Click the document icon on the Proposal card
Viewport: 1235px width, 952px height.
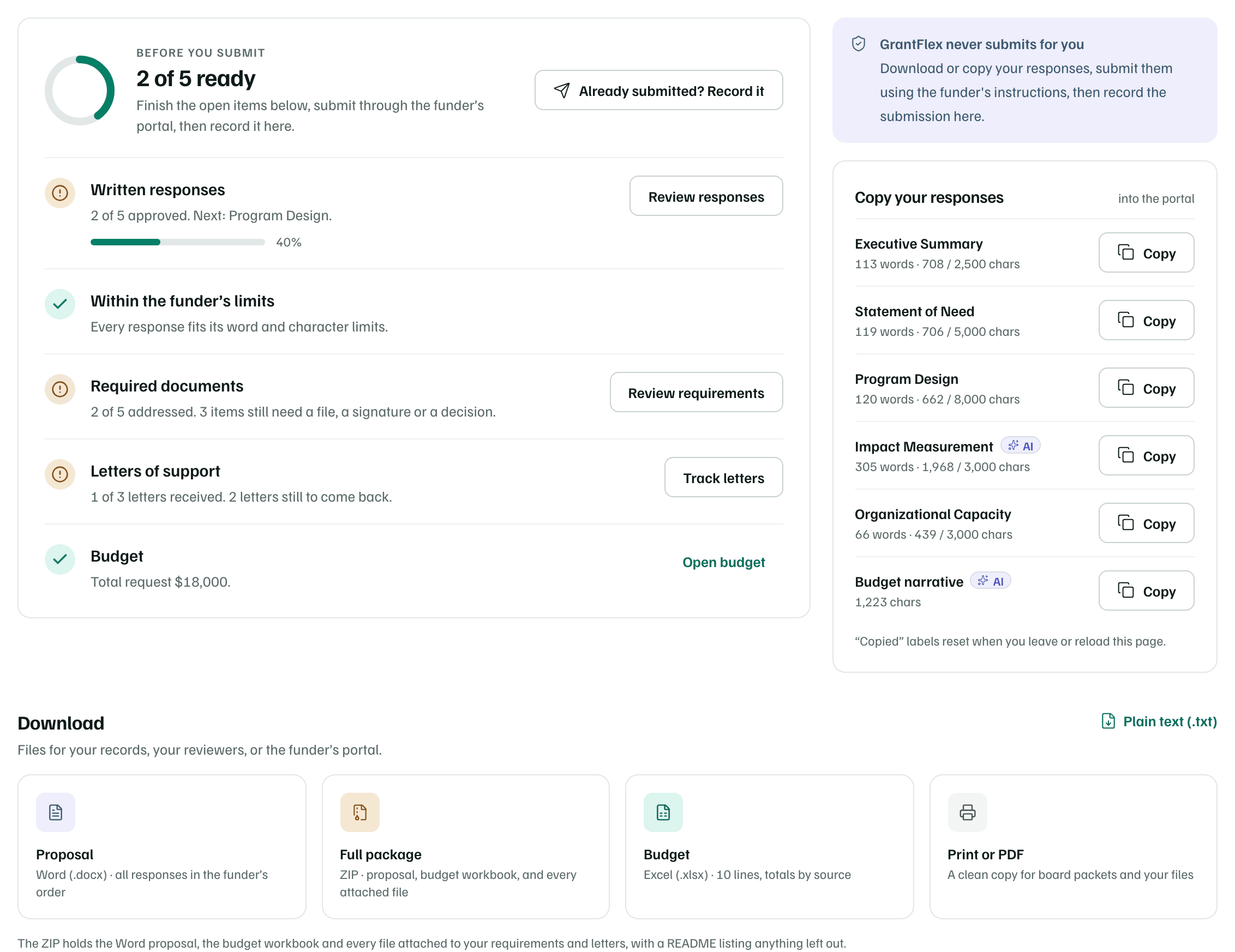pyautogui.click(x=56, y=812)
